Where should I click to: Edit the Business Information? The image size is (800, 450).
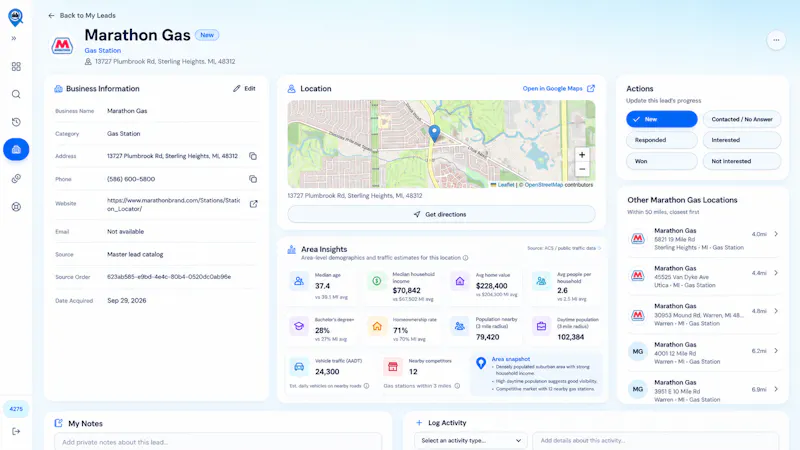click(244, 88)
